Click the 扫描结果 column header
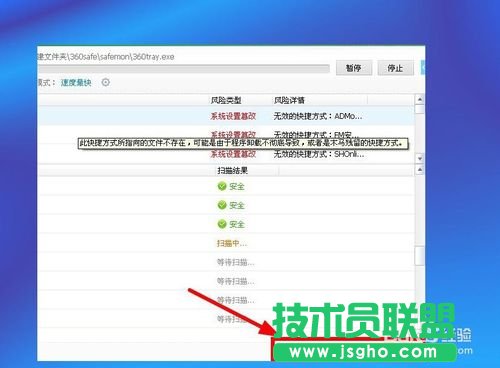This screenshot has height=368, width=500. (x=232, y=171)
